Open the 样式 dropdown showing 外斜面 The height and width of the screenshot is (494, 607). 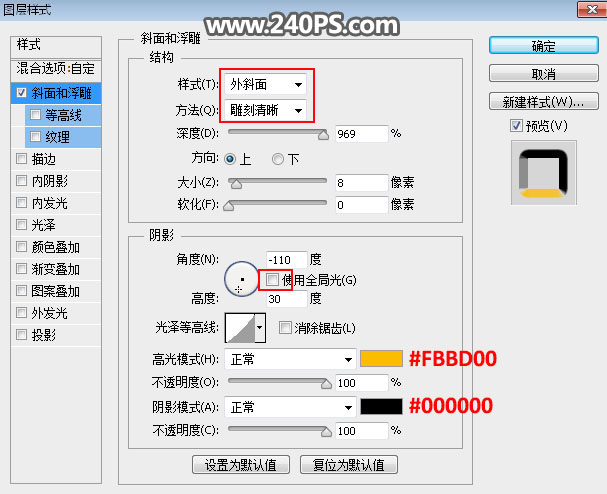(x=265, y=84)
